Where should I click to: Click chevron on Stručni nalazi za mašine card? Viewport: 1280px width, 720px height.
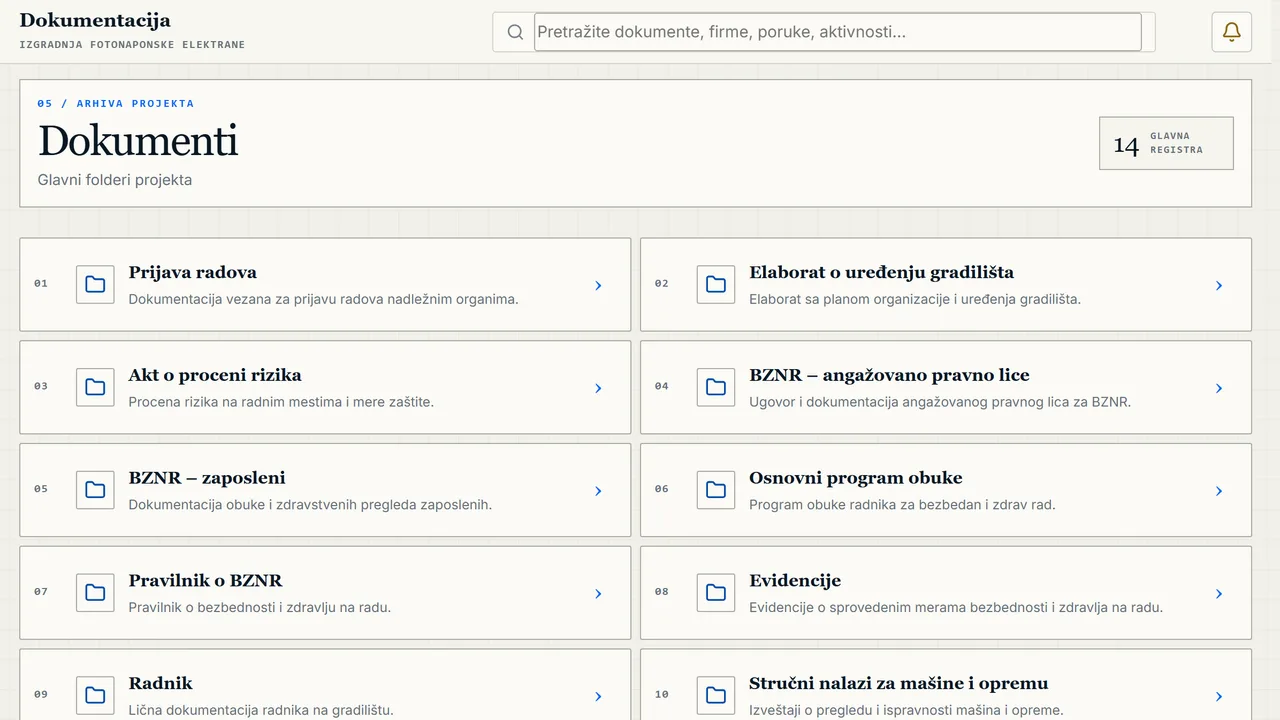click(x=1219, y=696)
